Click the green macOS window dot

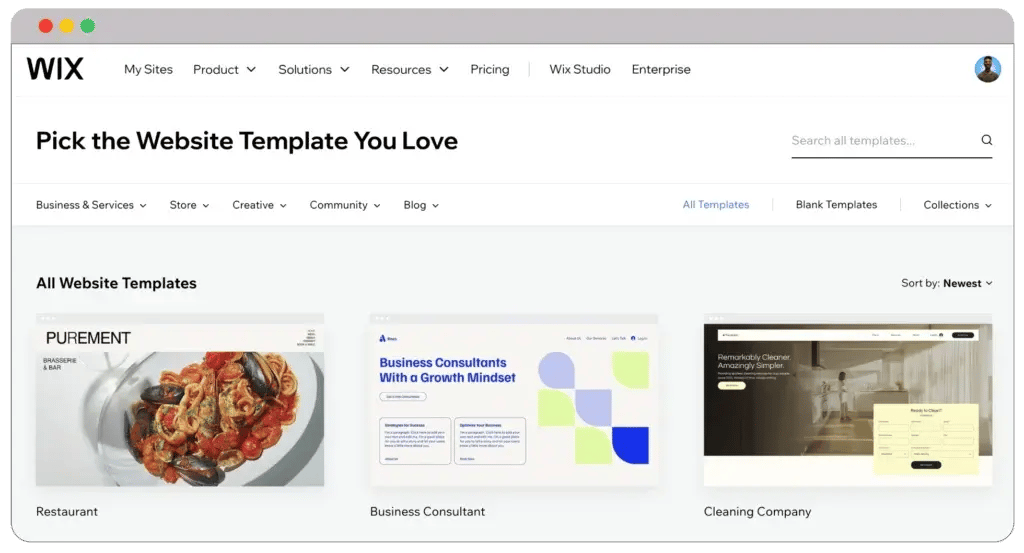tap(88, 26)
